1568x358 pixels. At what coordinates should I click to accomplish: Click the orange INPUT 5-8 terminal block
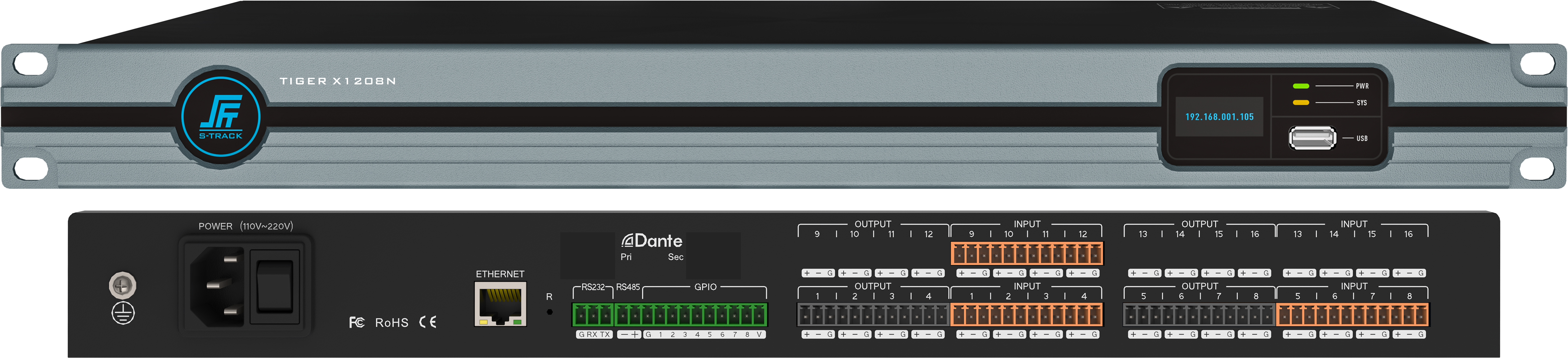coord(1352,315)
